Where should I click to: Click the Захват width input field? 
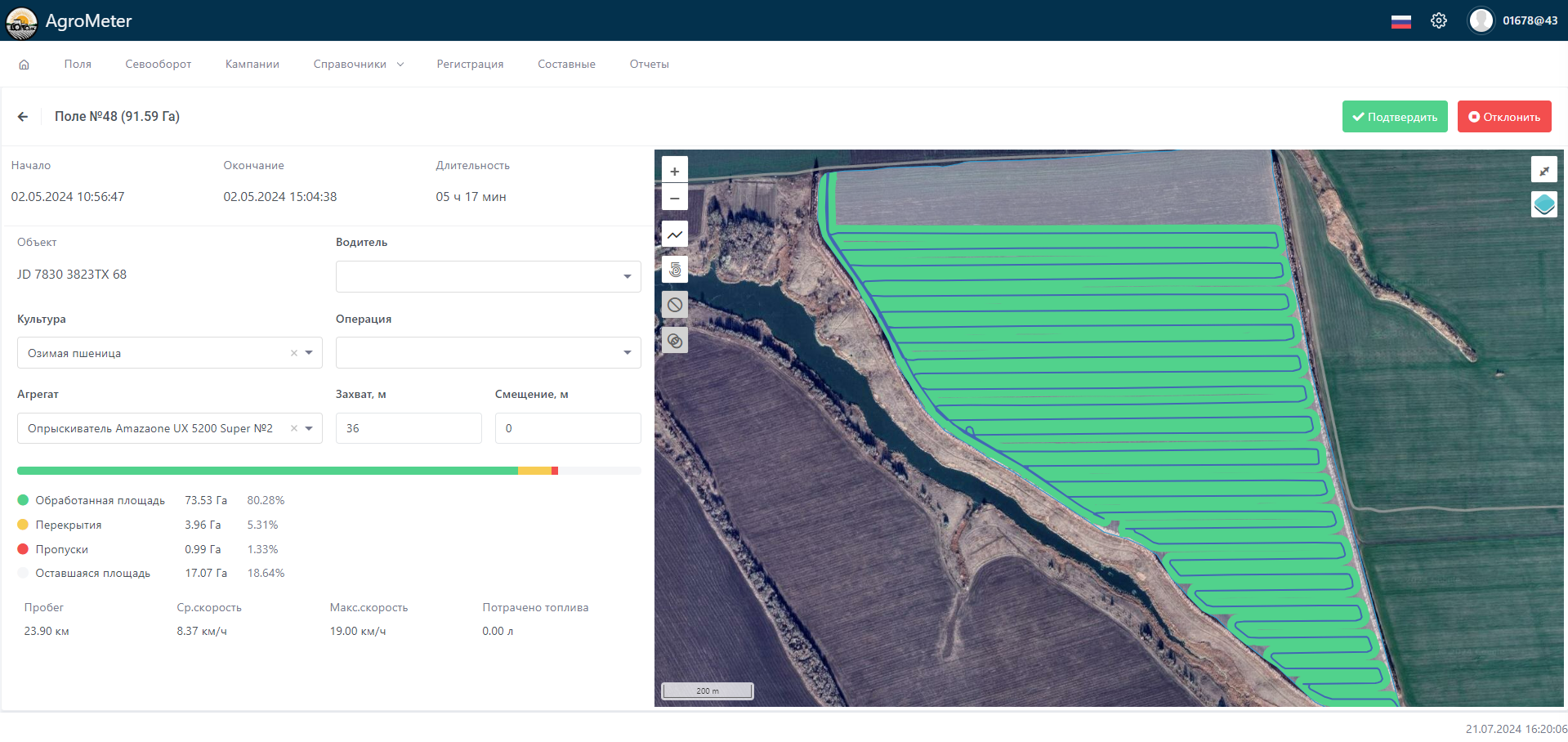tap(409, 428)
